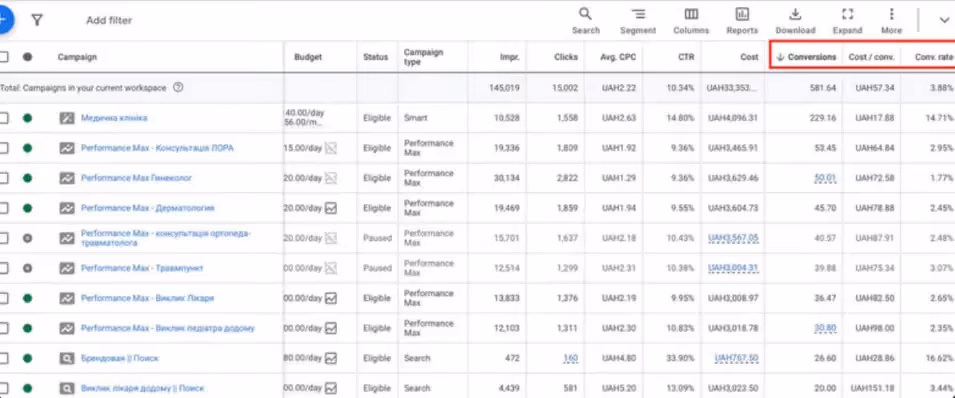Select checkbox for Медична клініка campaign
The height and width of the screenshot is (398, 955).
click(x=4, y=118)
